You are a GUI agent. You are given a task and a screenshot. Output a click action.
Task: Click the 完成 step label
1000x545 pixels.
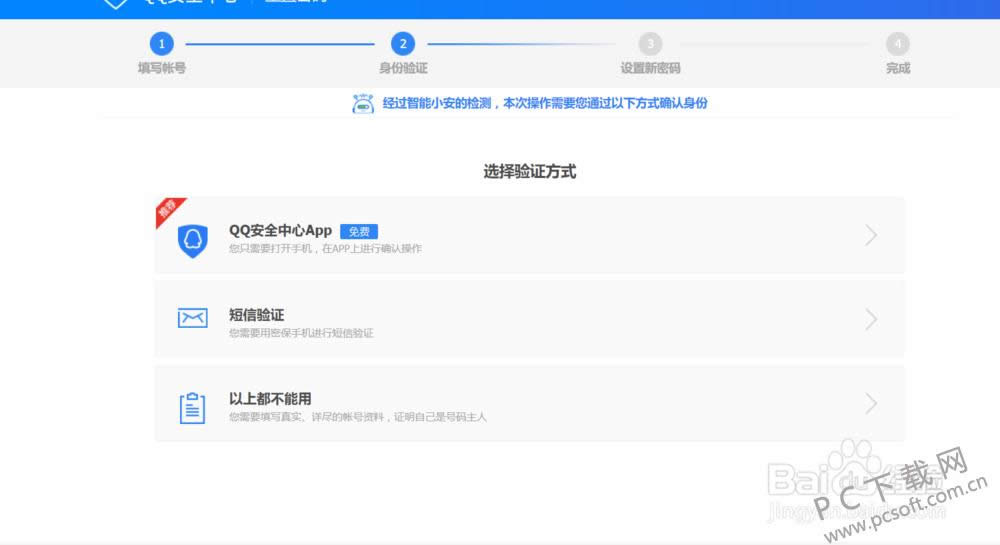898,68
